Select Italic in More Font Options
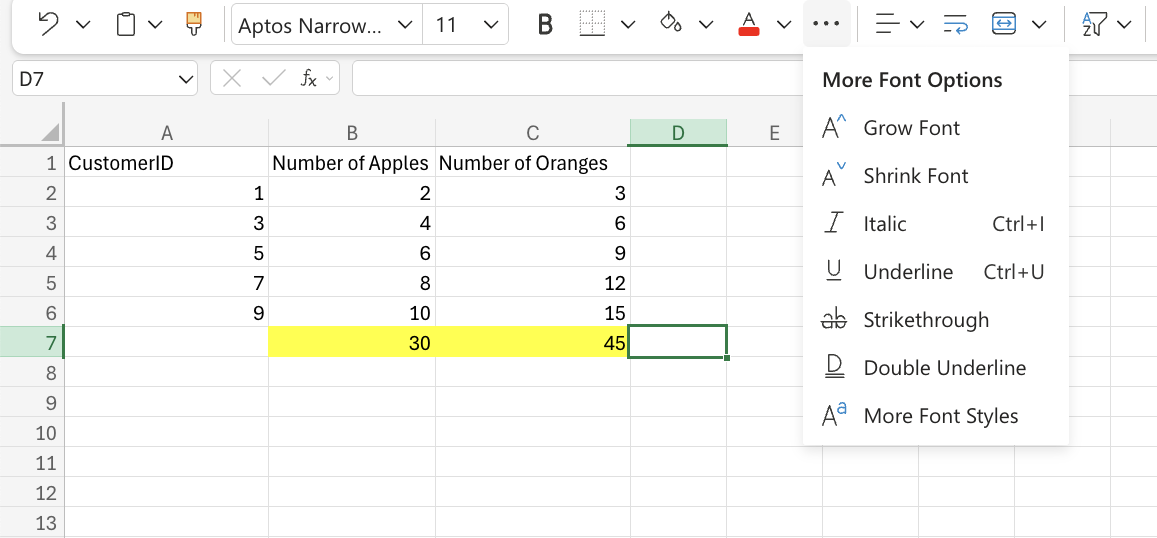 click(x=936, y=224)
